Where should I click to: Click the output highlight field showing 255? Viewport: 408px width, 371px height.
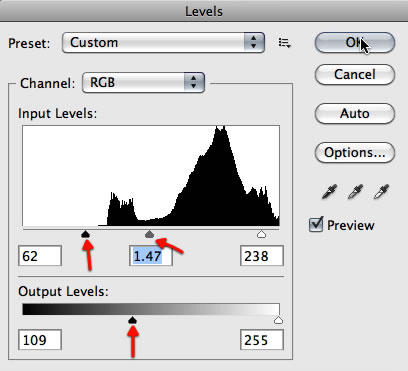tap(262, 340)
